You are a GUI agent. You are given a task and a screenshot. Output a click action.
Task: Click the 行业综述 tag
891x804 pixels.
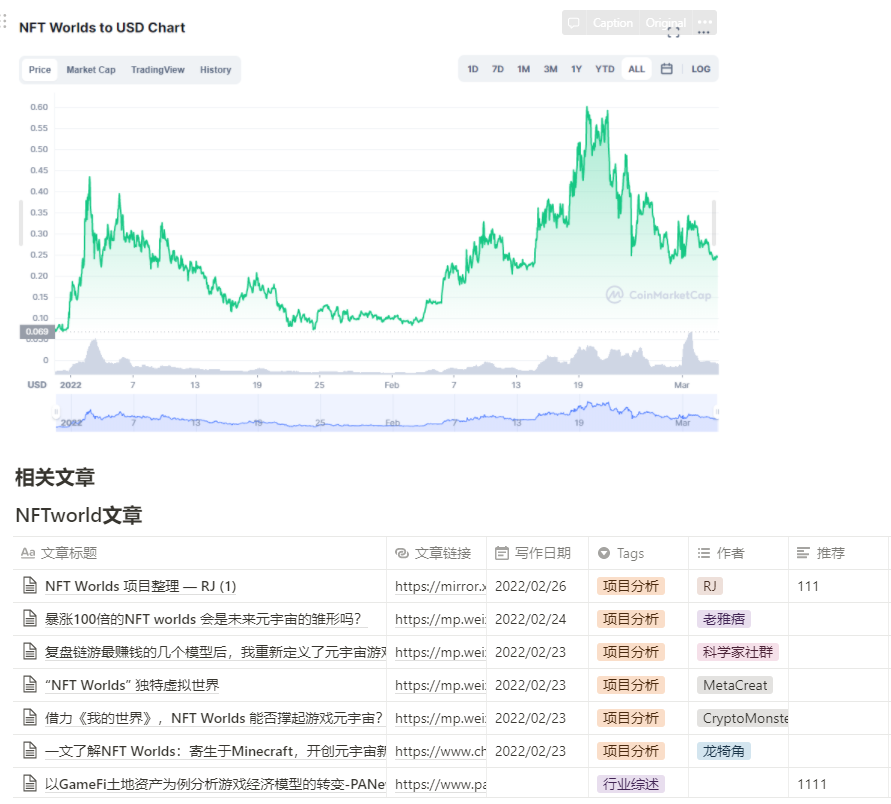point(631,784)
